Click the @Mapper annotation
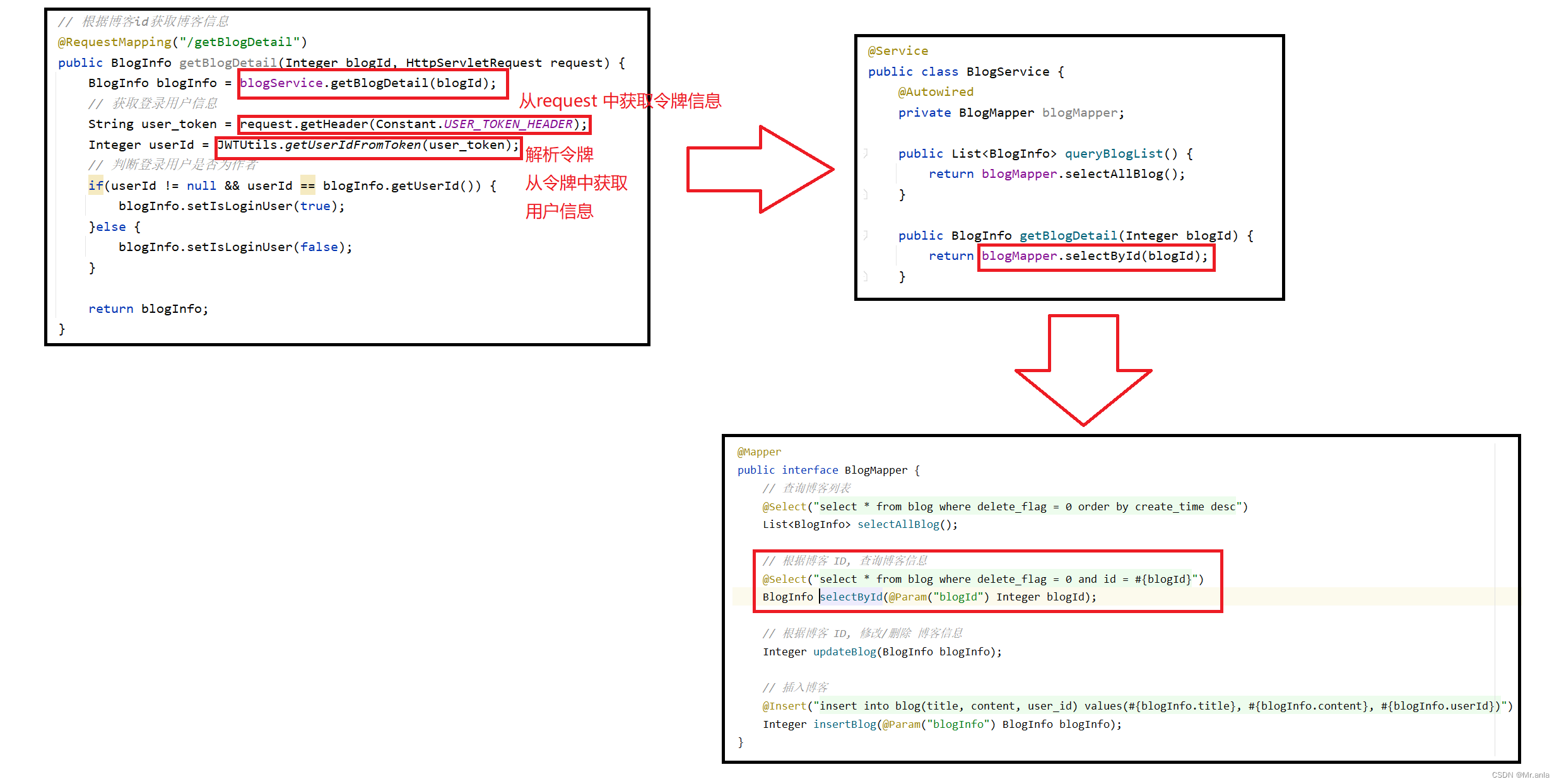Image resolution: width=1559 pixels, height=784 pixels. (x=759, y=452)
